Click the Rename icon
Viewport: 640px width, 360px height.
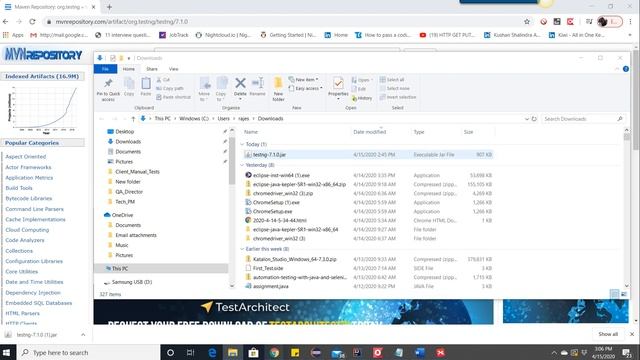coord(258,83)
